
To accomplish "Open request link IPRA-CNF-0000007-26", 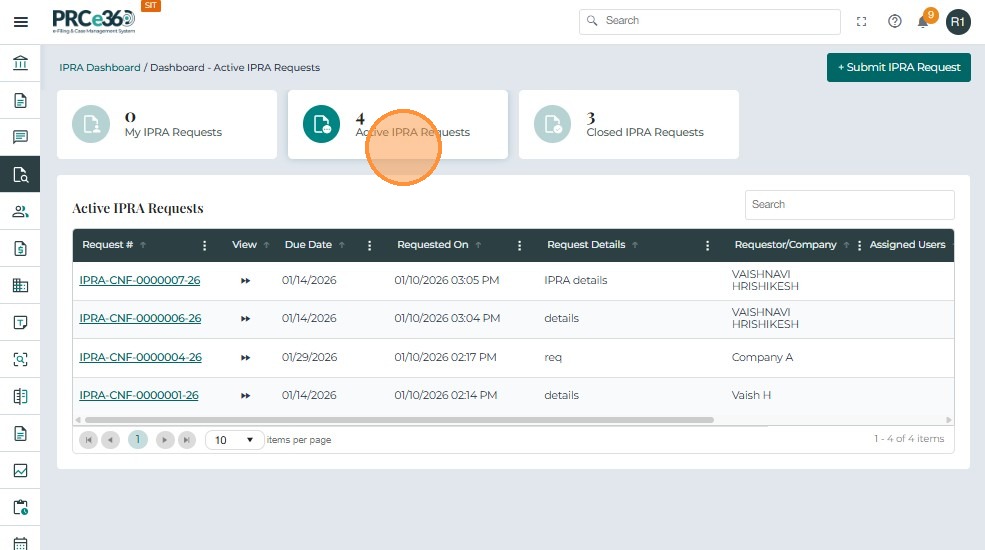I will tap(139, 280).
